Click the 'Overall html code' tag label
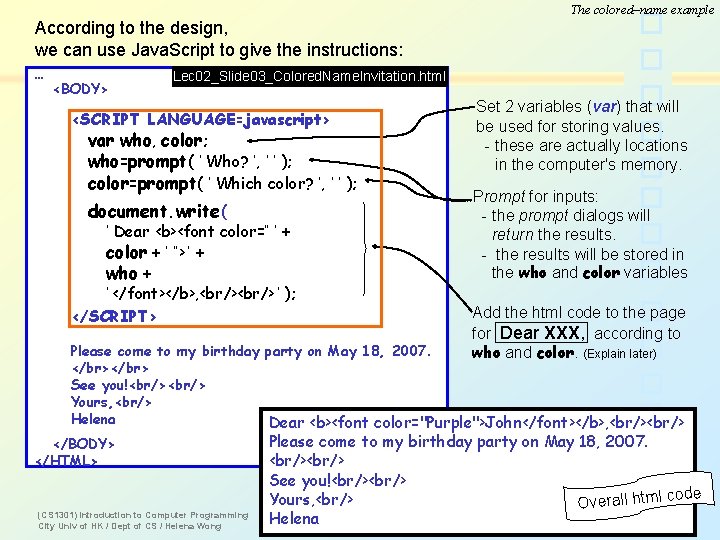720x540 pixels. (x=639, y=497)
